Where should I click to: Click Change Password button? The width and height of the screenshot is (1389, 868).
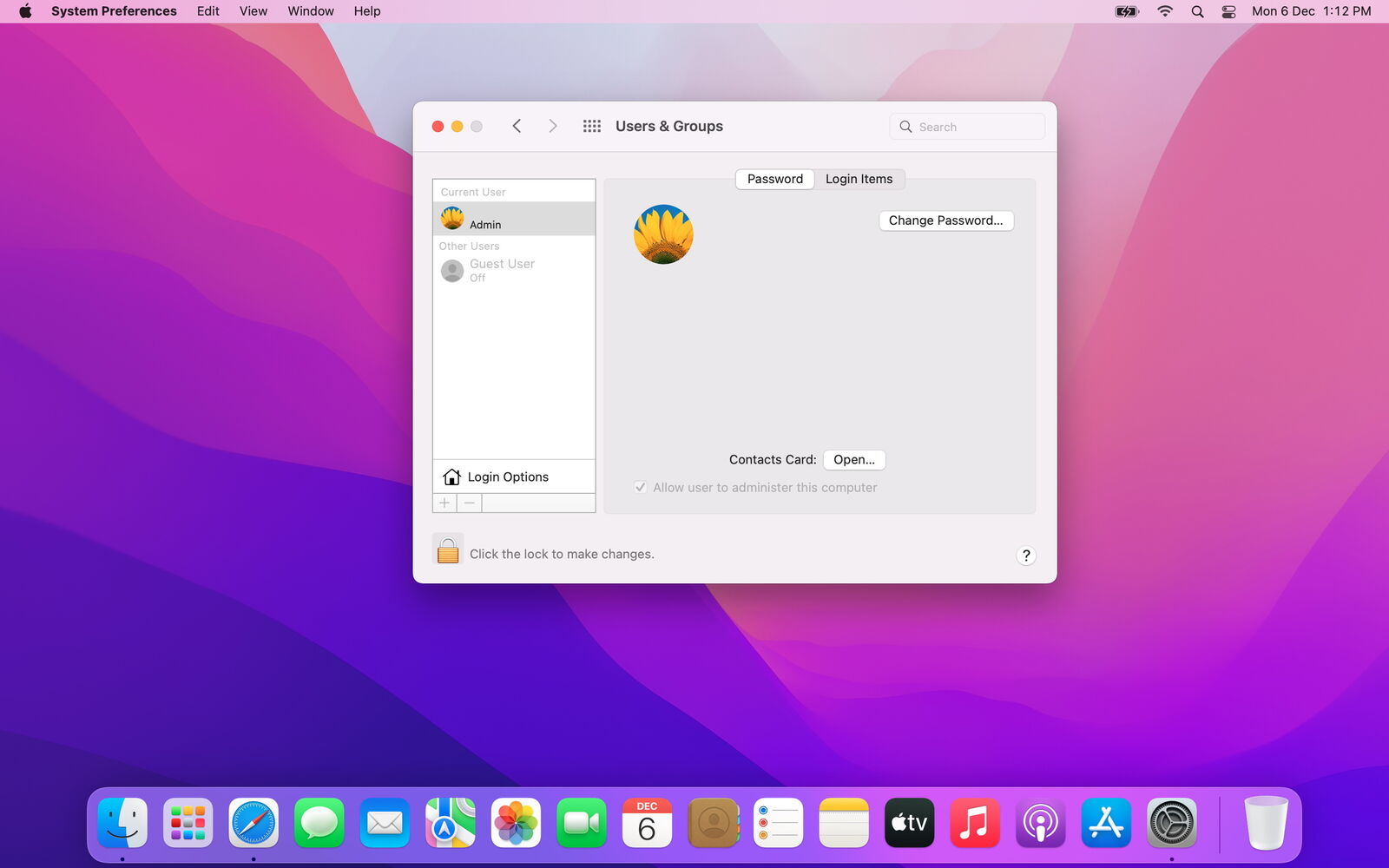(x=945, y=220)
